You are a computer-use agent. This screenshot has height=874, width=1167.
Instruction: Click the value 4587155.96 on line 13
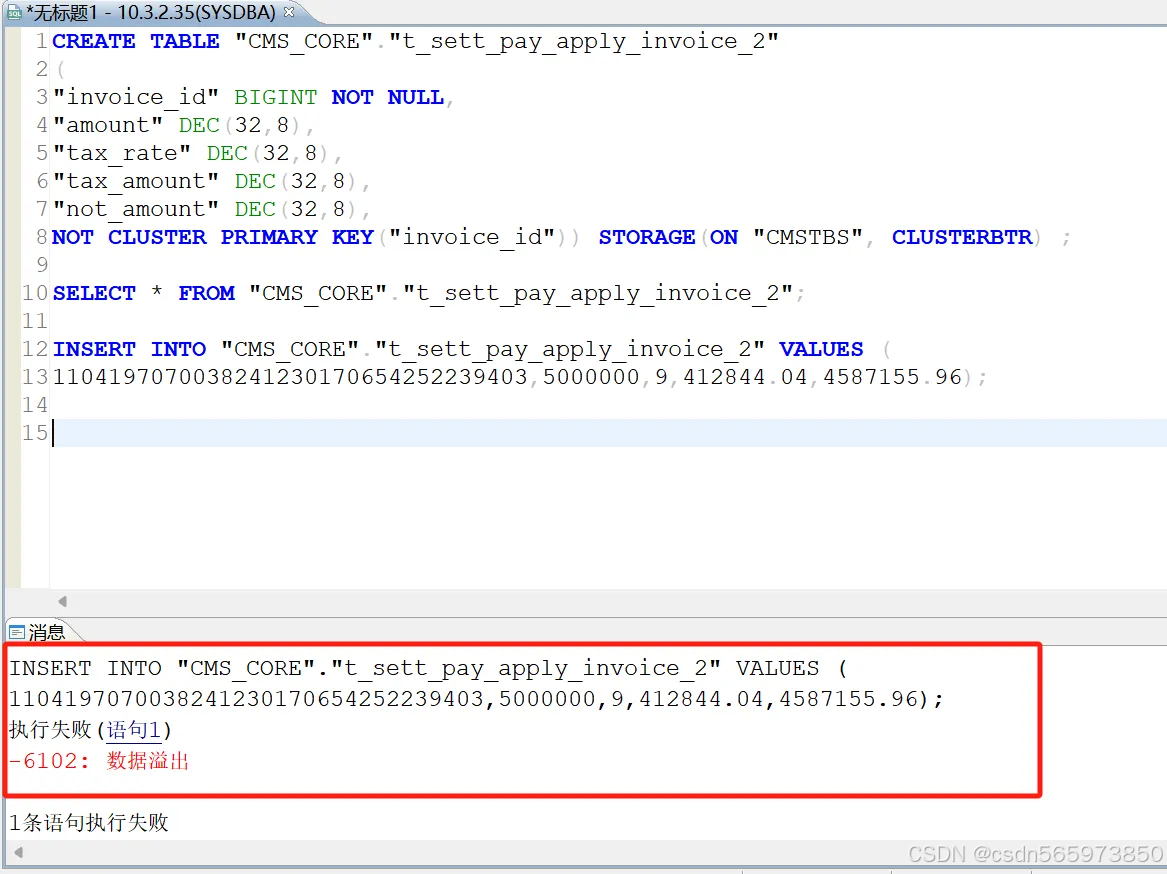(x=892, y=377)
